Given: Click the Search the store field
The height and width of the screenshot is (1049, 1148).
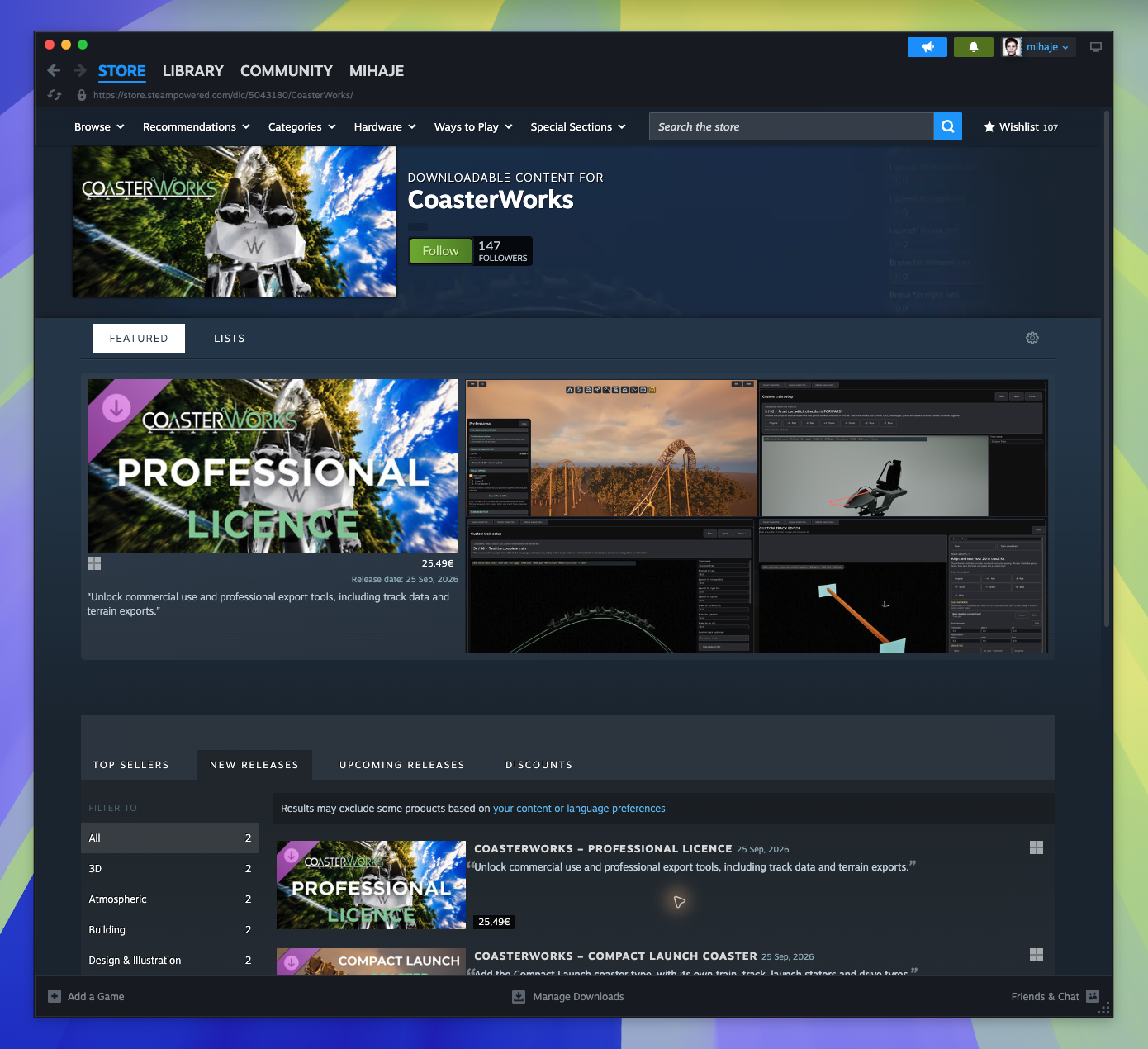Looking at the screenshot, I should [791, 126].
